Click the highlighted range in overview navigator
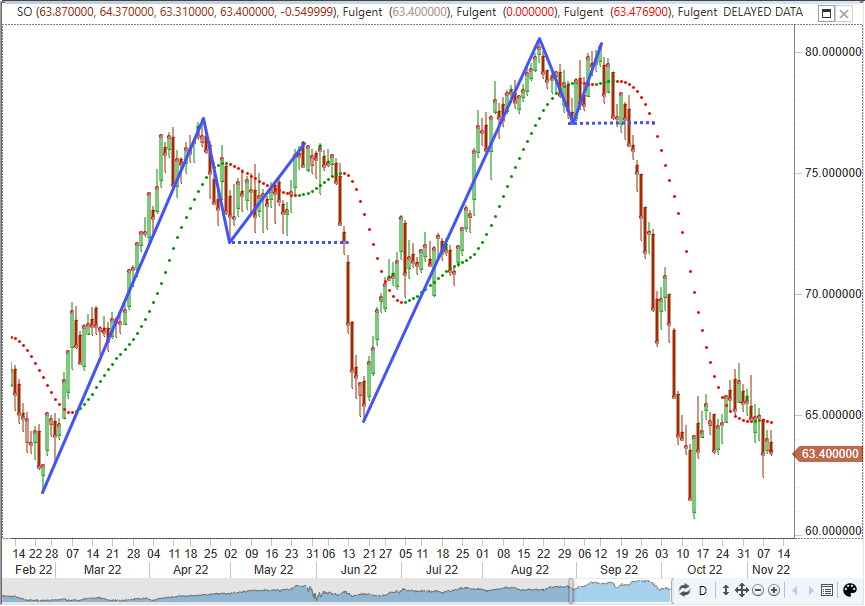 pos(621,591)
